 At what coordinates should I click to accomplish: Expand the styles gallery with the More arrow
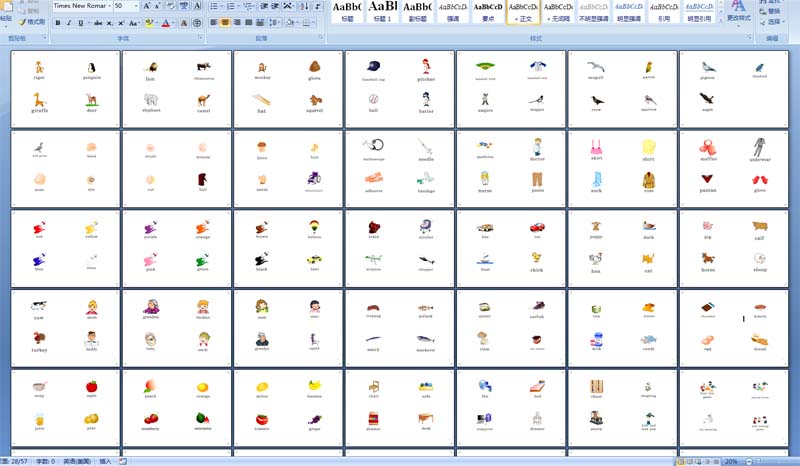[720, 20]
